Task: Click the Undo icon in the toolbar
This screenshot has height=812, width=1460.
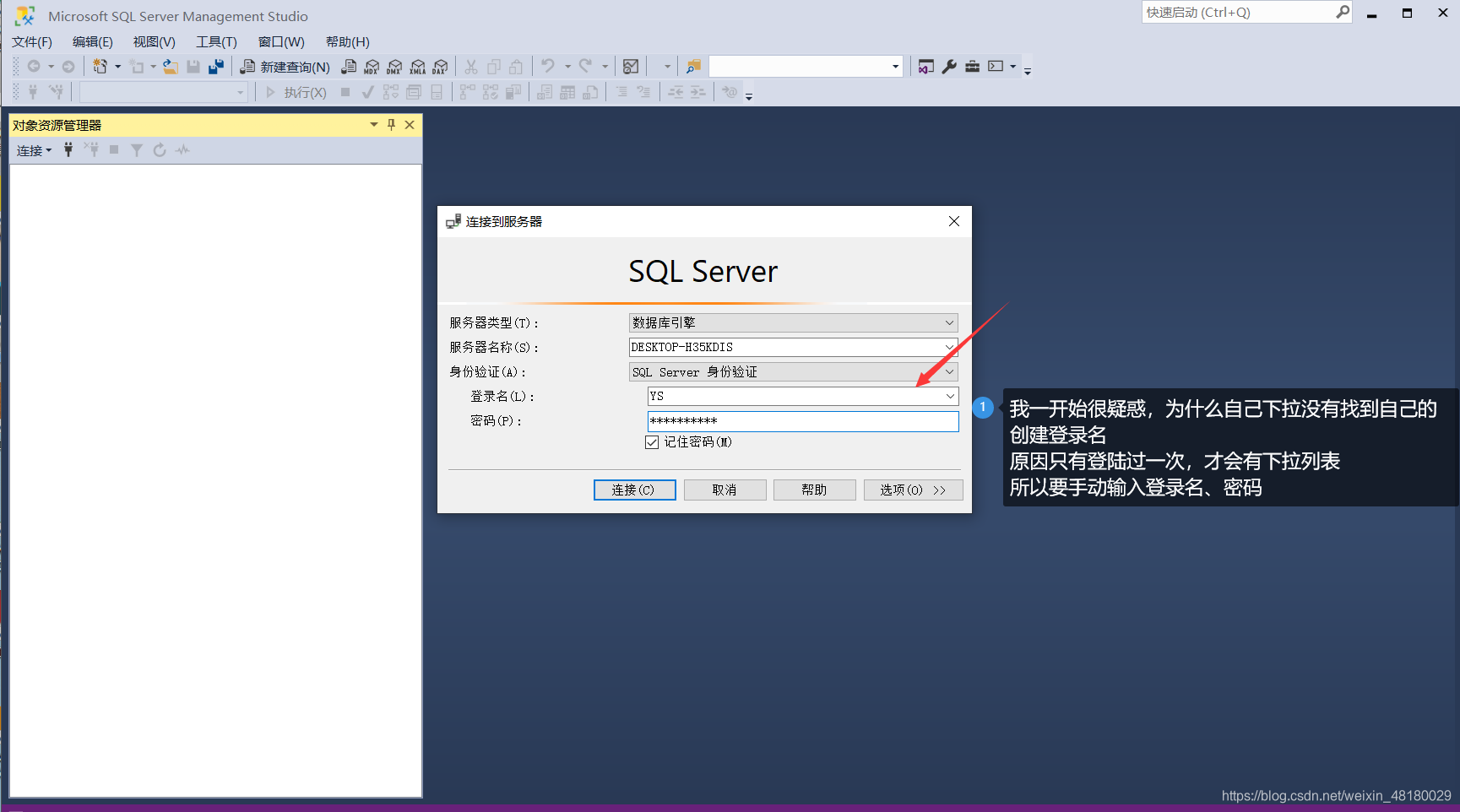Action: [x=548, y=67]
